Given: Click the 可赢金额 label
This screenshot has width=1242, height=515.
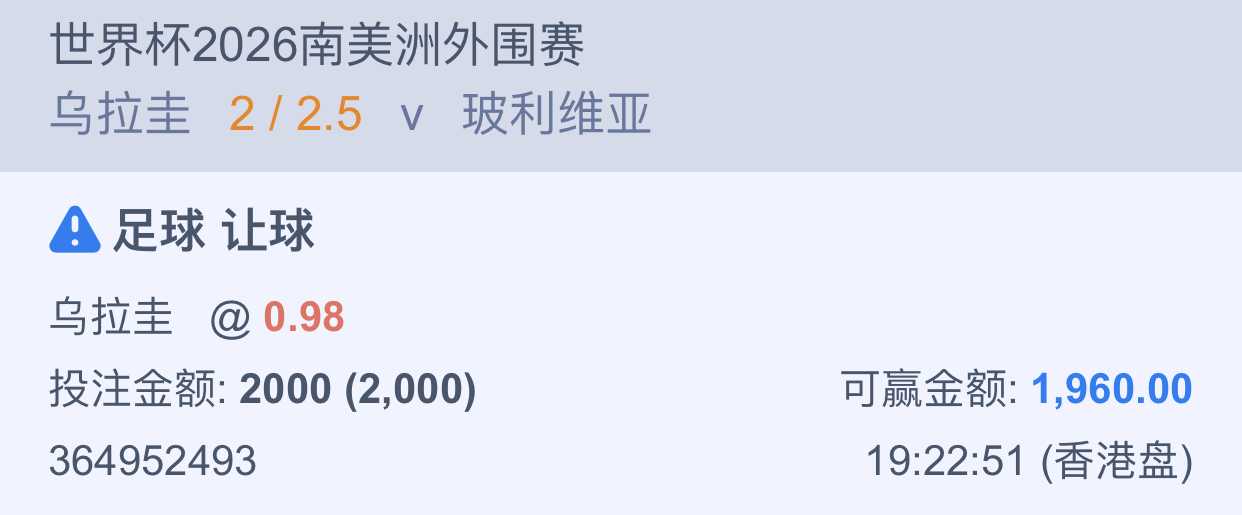Looking at the screenshot, I should (930, 390).
